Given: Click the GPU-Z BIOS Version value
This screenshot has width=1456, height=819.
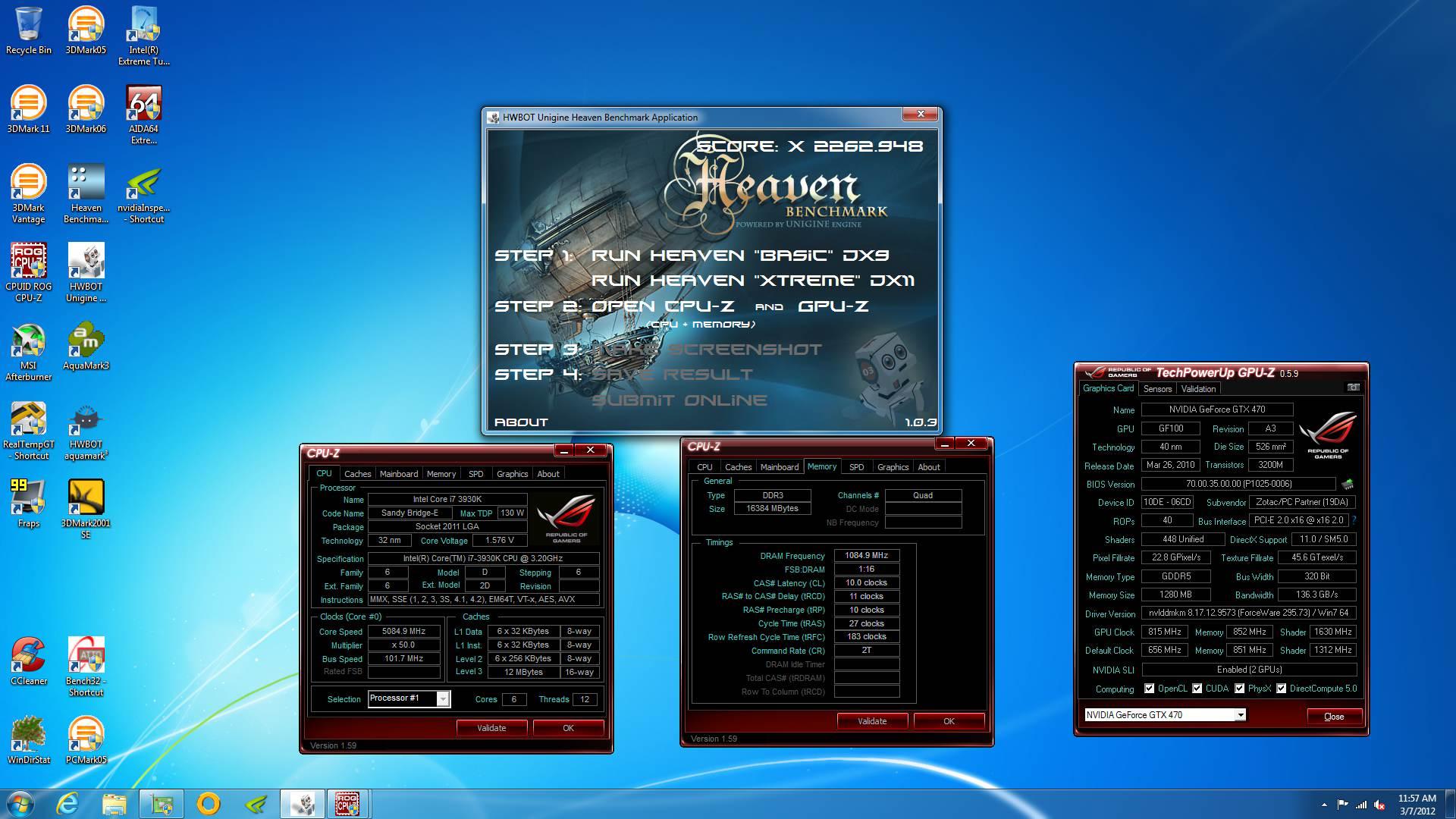Looking at the screenshot, I should coord(1238,484).
